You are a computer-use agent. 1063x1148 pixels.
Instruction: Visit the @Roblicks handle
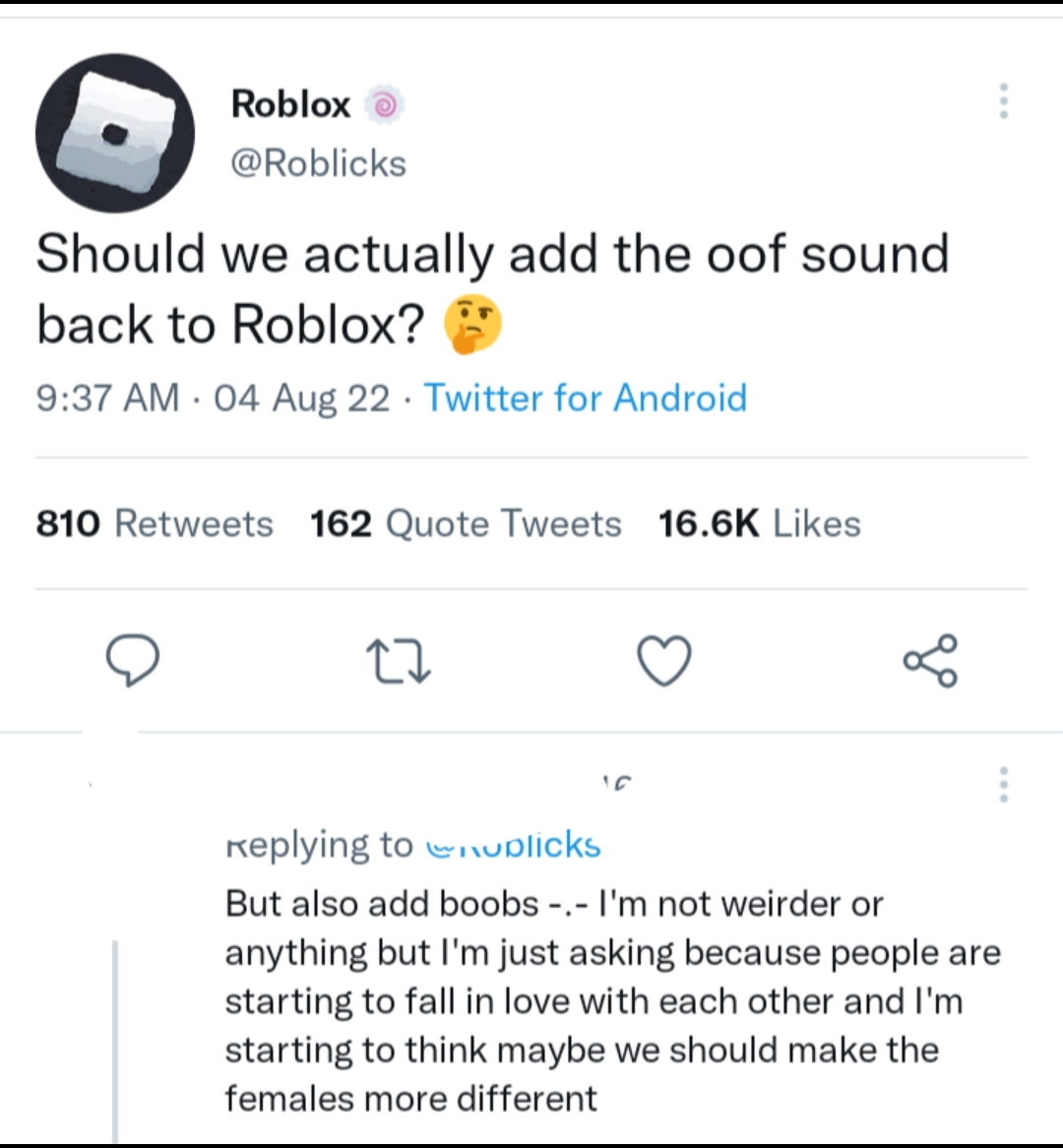tap(318, 163)
